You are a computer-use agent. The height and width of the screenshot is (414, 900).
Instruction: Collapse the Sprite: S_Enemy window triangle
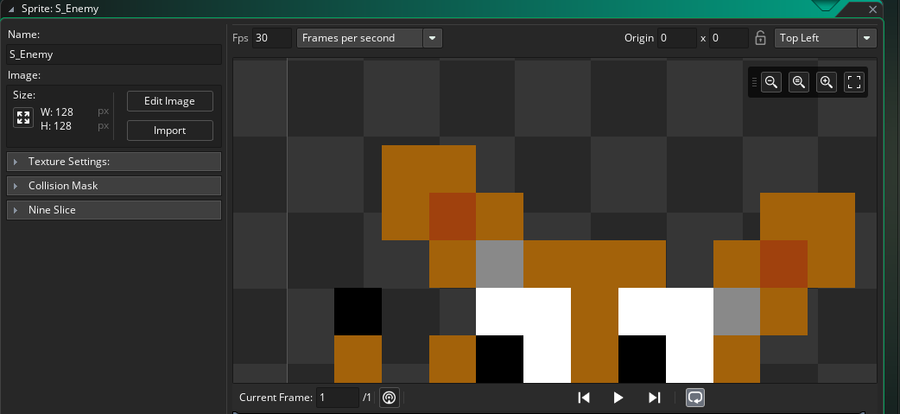[11, 9]
